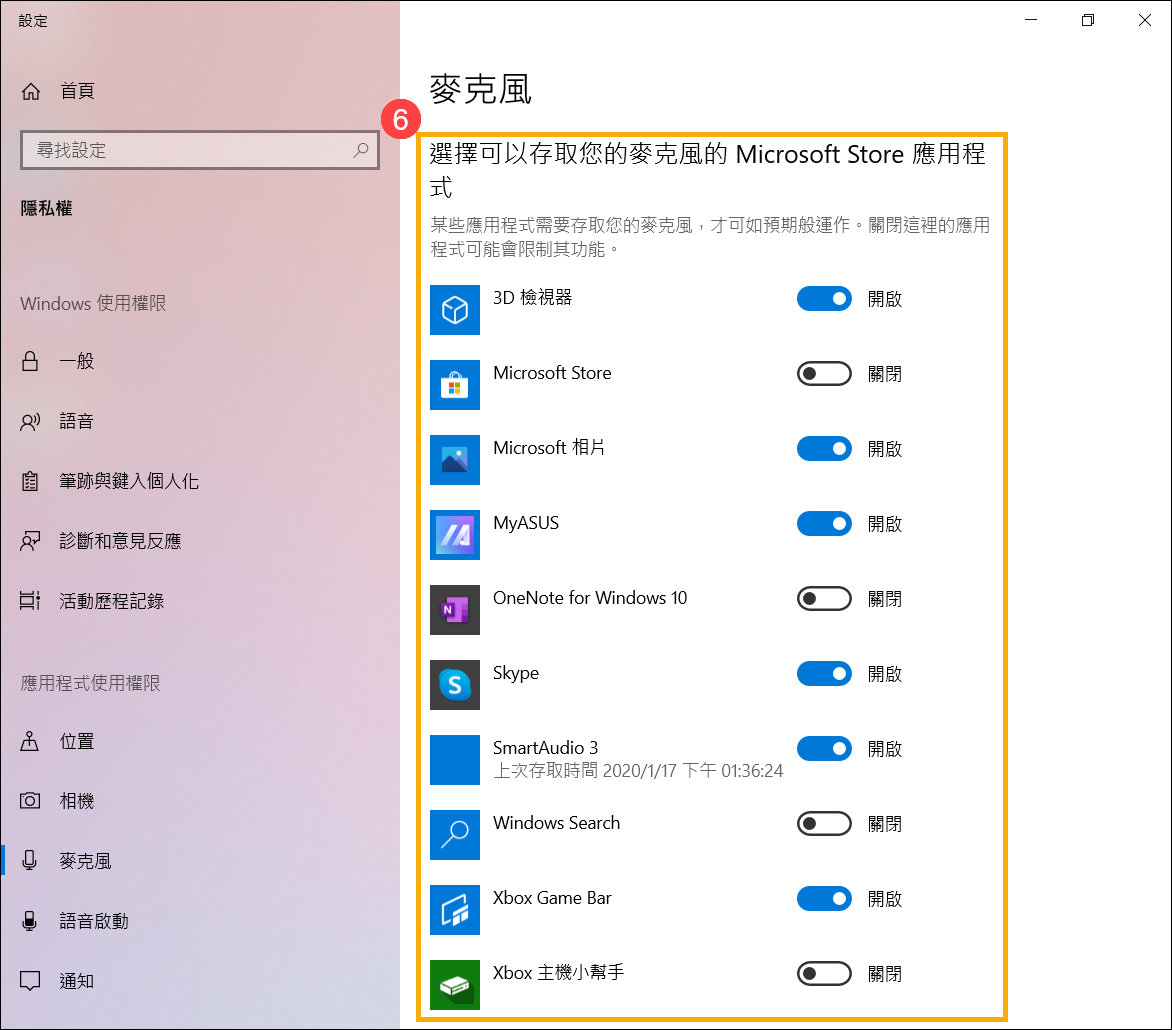Click the location icon beside 位置

(x=30, y=741)
